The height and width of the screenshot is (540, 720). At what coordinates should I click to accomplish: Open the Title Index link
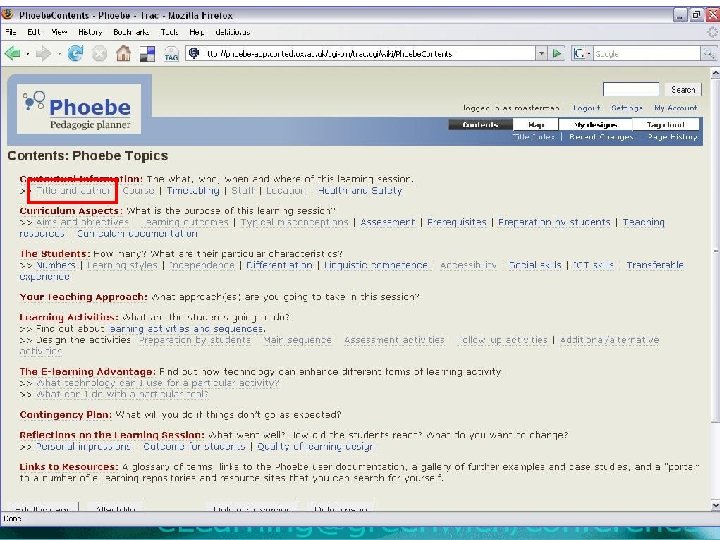coord(534,137)
